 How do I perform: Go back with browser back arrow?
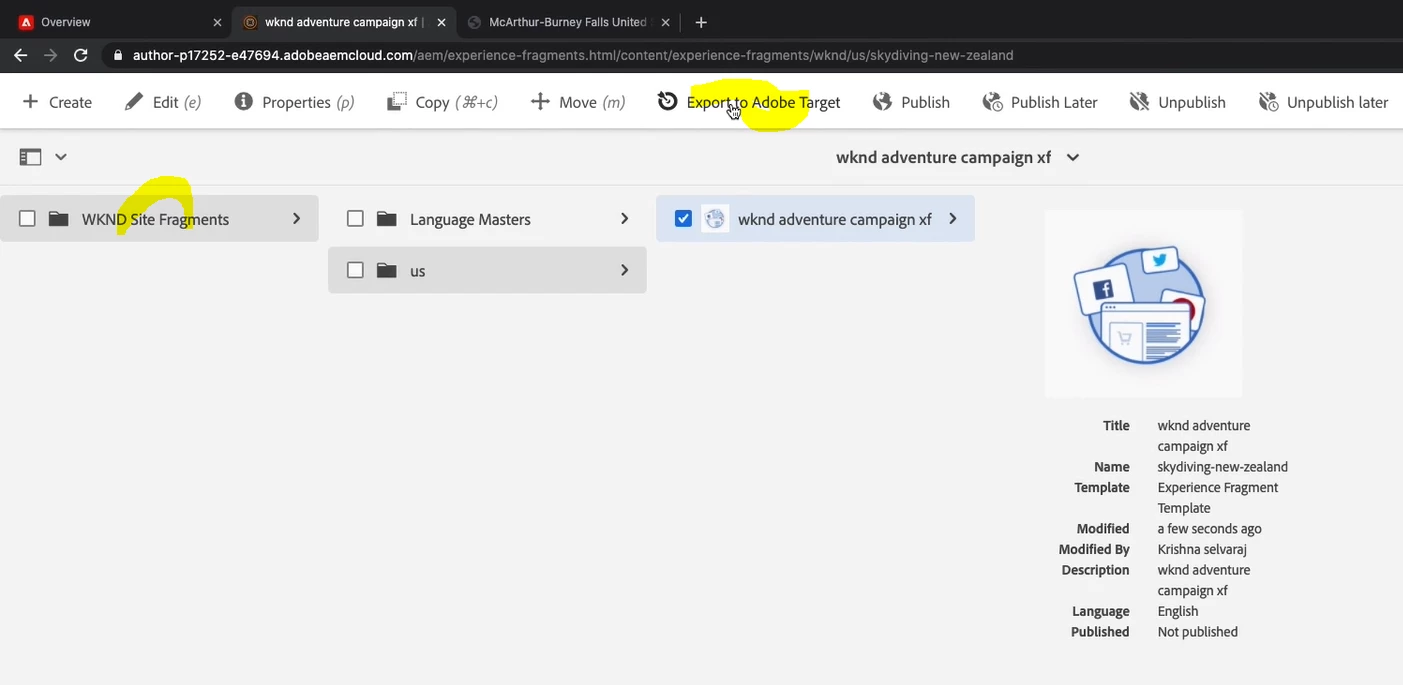pos(20,55)
